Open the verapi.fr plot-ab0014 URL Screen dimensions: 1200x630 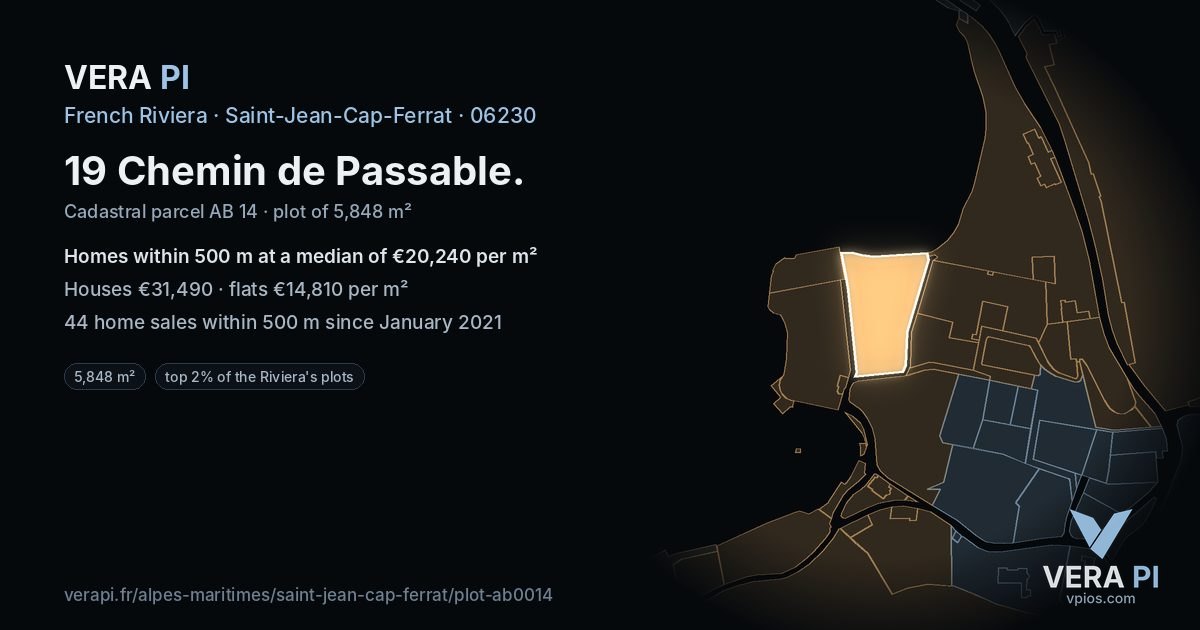pyautogui.click(x=308, y=594)
